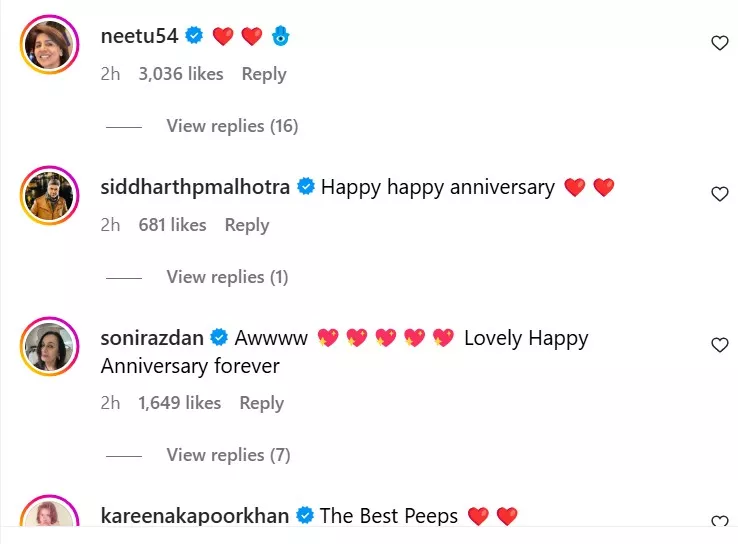
Task: Open neetu54's profile picture
Action: [49, 44]
